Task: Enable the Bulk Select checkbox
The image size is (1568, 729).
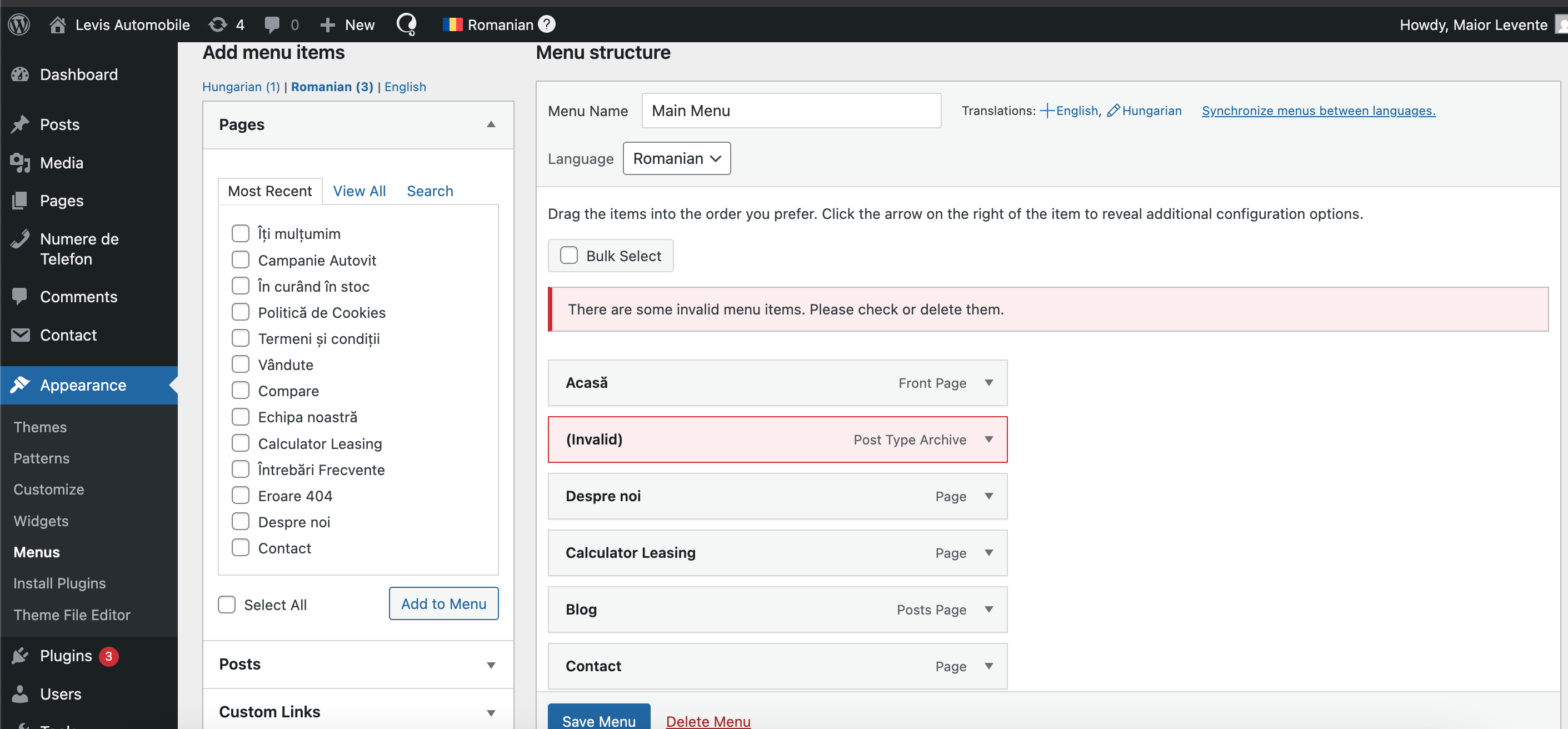Action: (568, 255)
